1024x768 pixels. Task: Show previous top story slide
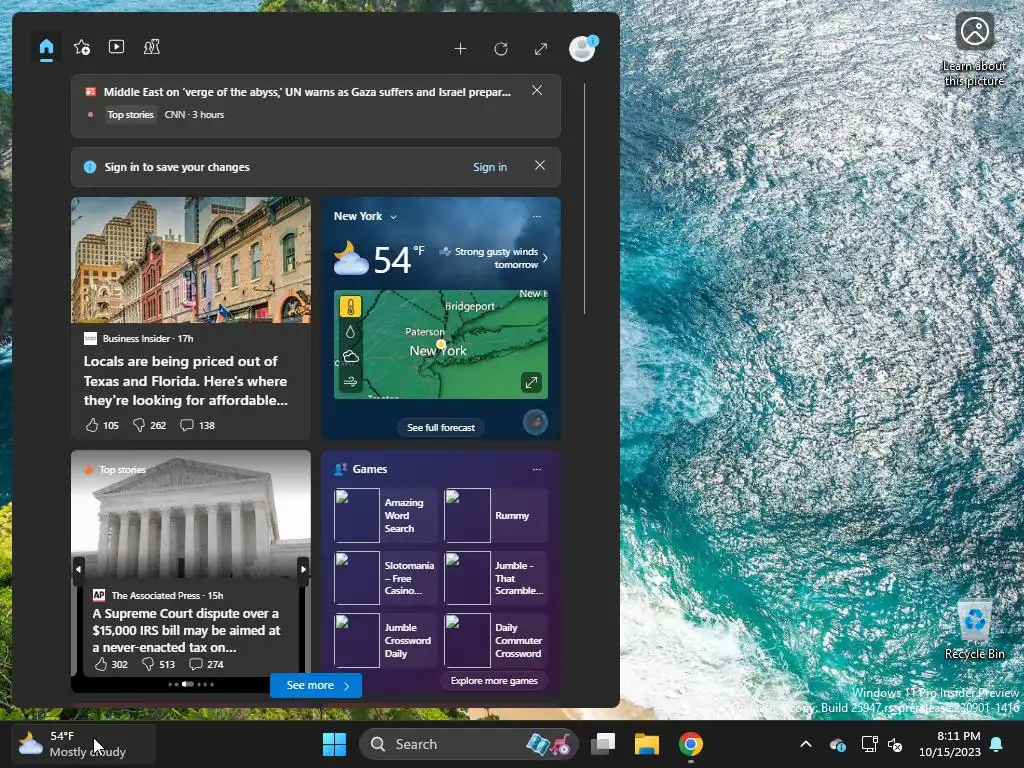(78, 569)
